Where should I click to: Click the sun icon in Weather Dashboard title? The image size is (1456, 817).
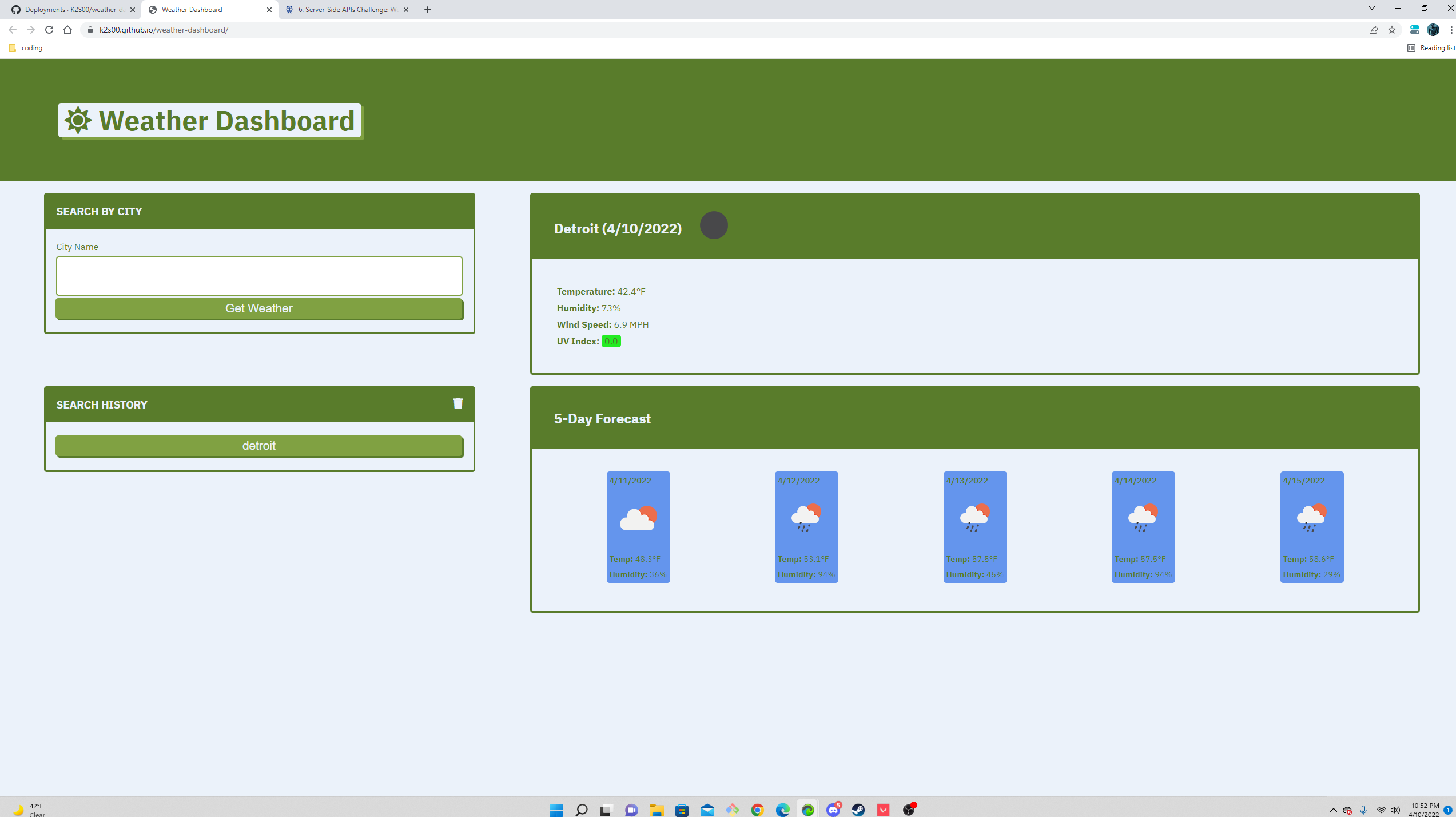78,120
